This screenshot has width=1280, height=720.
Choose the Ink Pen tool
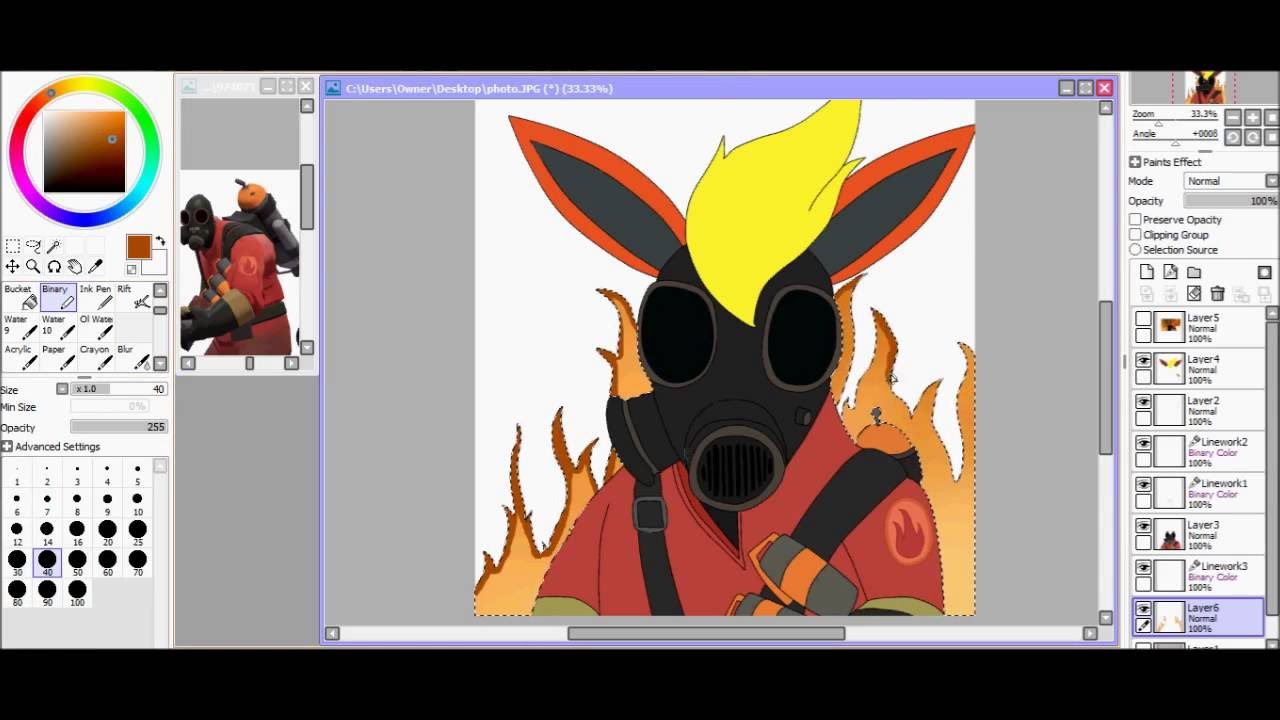coord(96,297)
